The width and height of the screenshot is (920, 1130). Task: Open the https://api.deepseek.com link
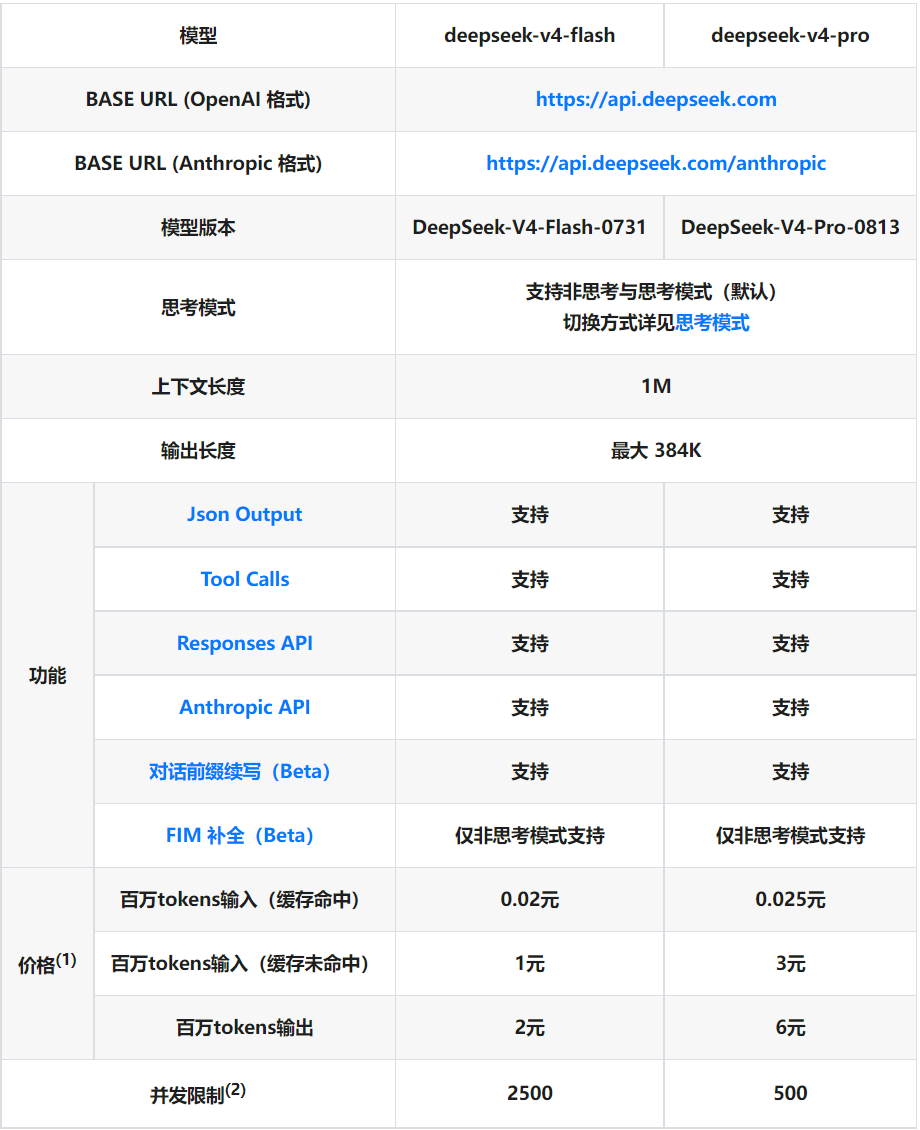[x=656, y=99]
